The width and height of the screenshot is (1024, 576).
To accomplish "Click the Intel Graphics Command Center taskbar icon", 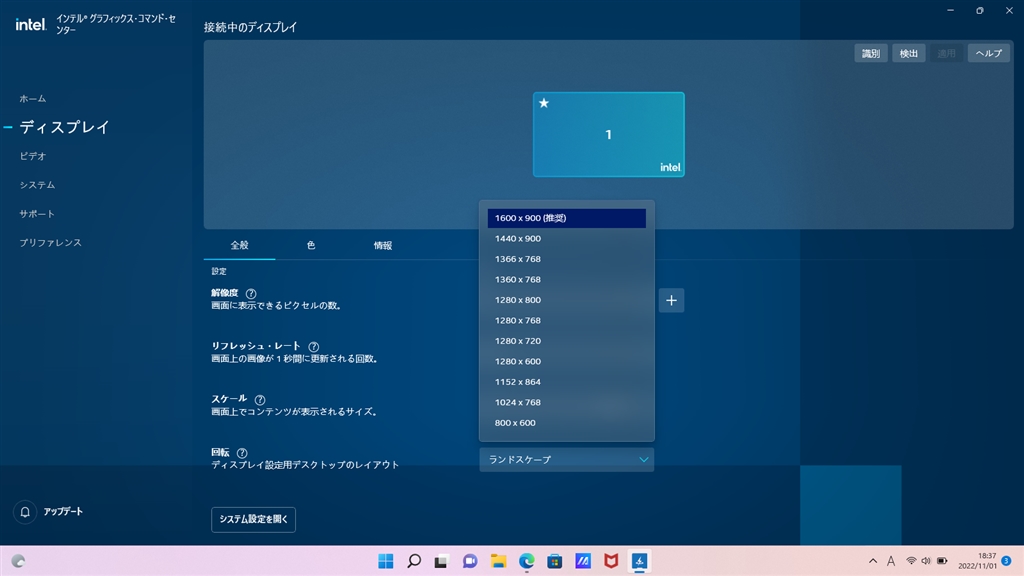I will pos(639,561).
